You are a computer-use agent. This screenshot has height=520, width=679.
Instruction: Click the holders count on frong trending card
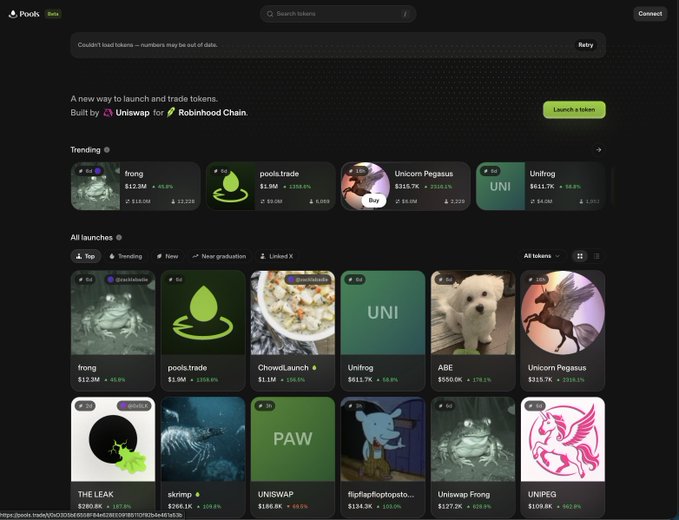pos(183,201)
